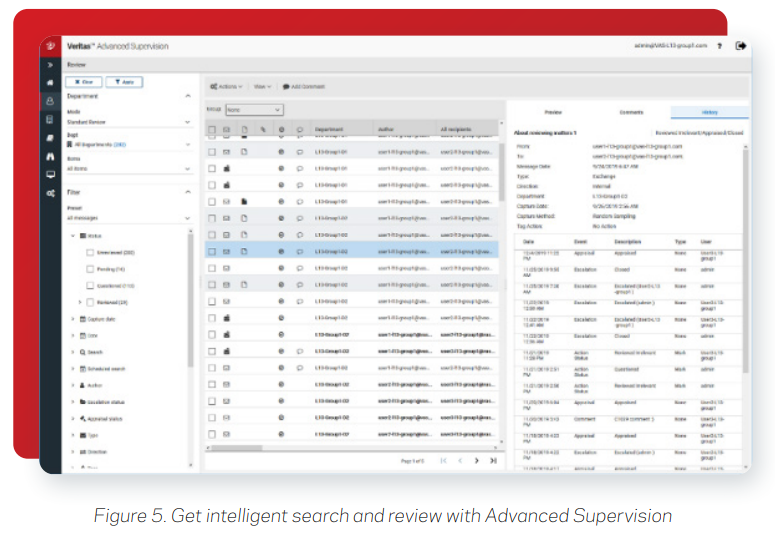Click the Veritas logo icon

50,46
